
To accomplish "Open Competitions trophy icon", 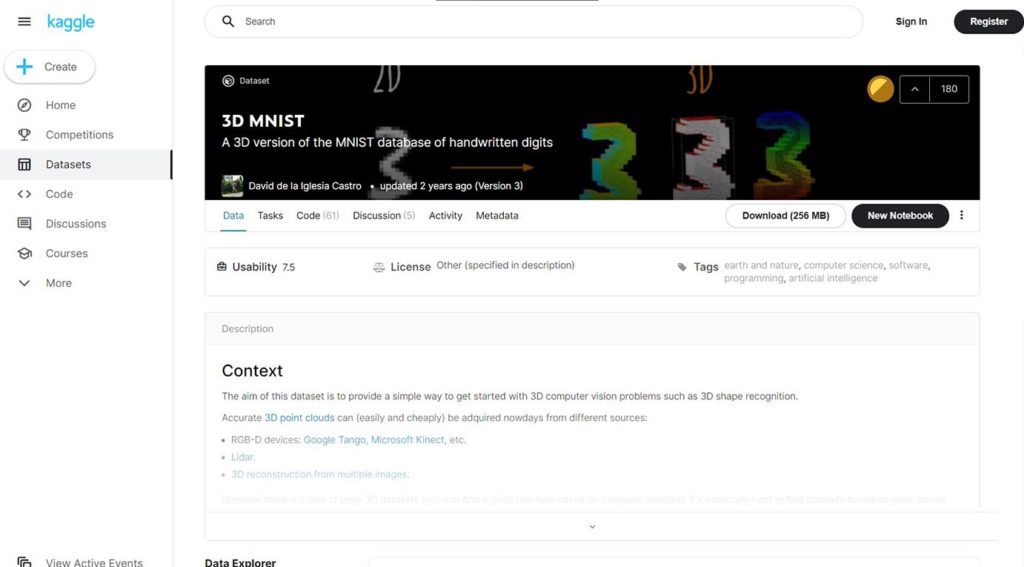I will (x=24, y=135).
